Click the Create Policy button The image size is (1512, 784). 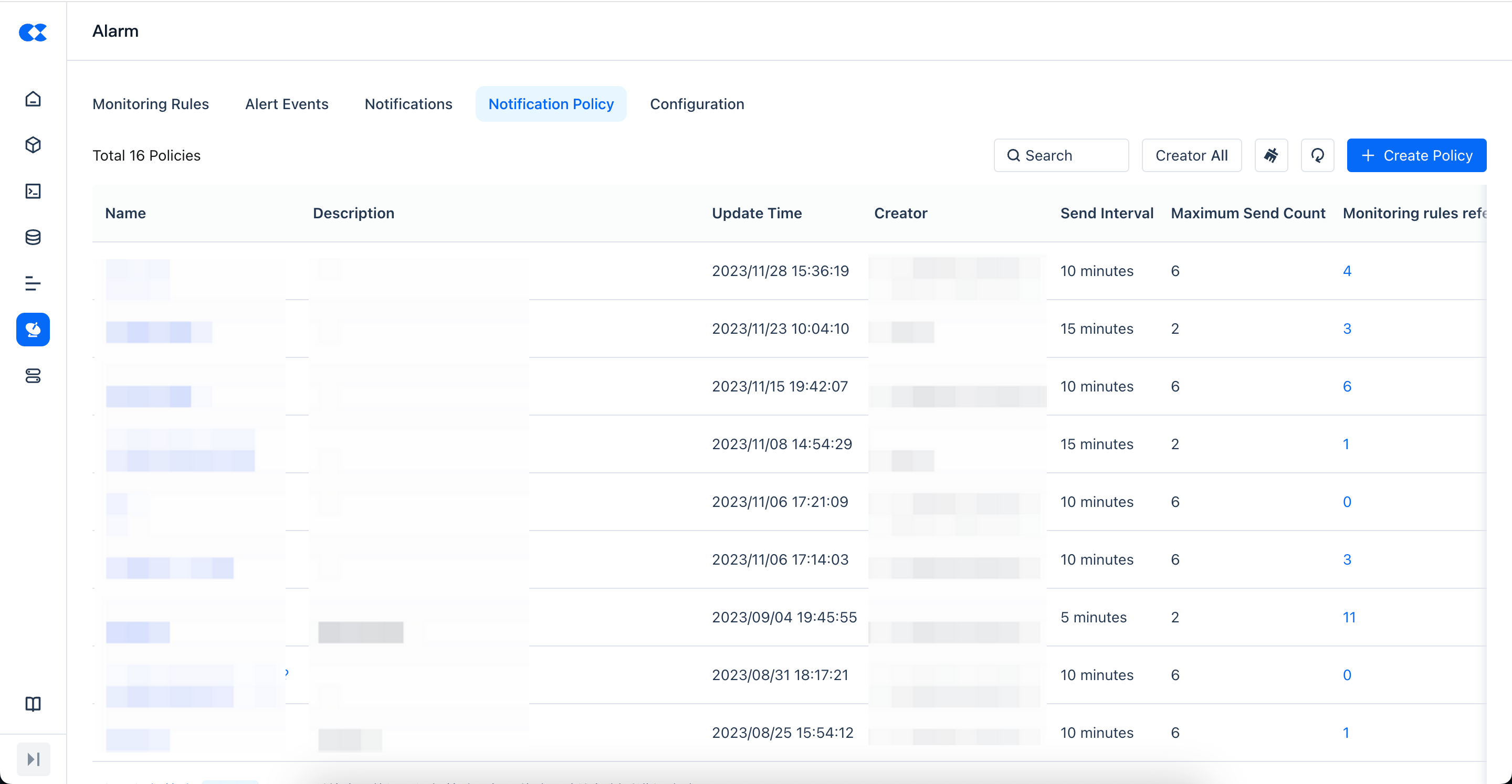tap(1416, 155)
